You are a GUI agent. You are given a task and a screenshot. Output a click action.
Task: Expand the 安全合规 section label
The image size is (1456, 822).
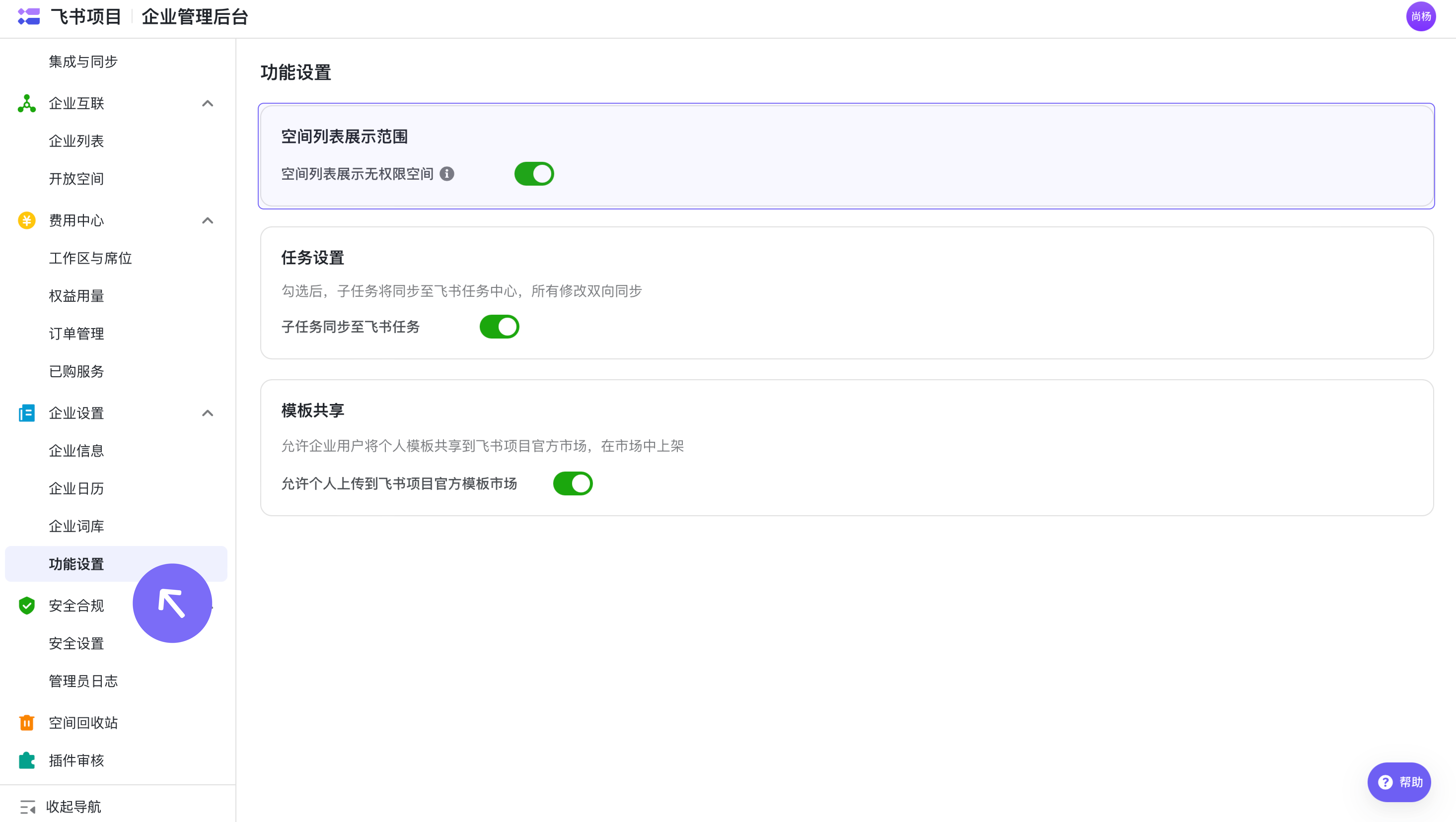tap(76, 606)
